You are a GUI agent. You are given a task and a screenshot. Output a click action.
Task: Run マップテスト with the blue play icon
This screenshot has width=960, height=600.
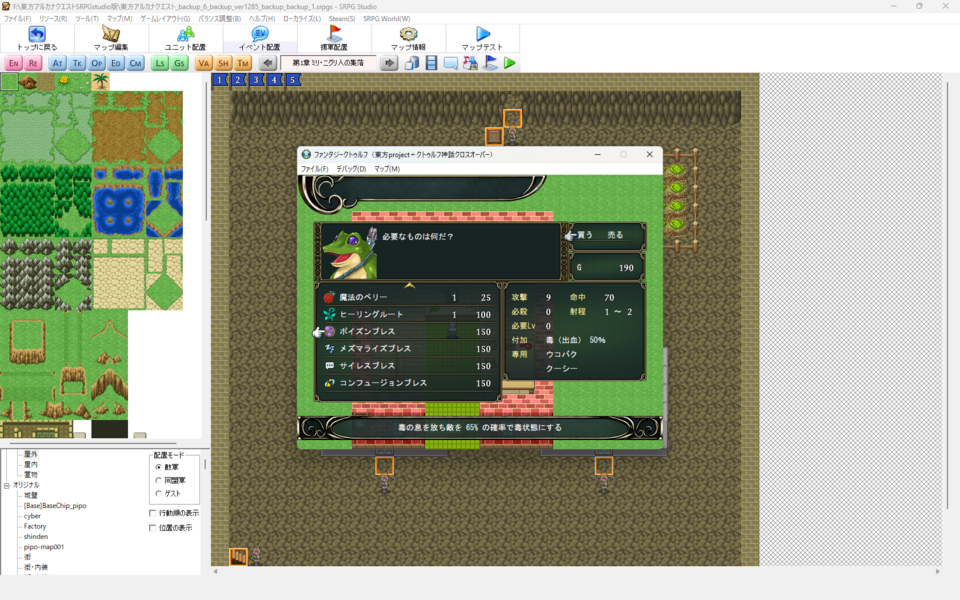point(483,38)
